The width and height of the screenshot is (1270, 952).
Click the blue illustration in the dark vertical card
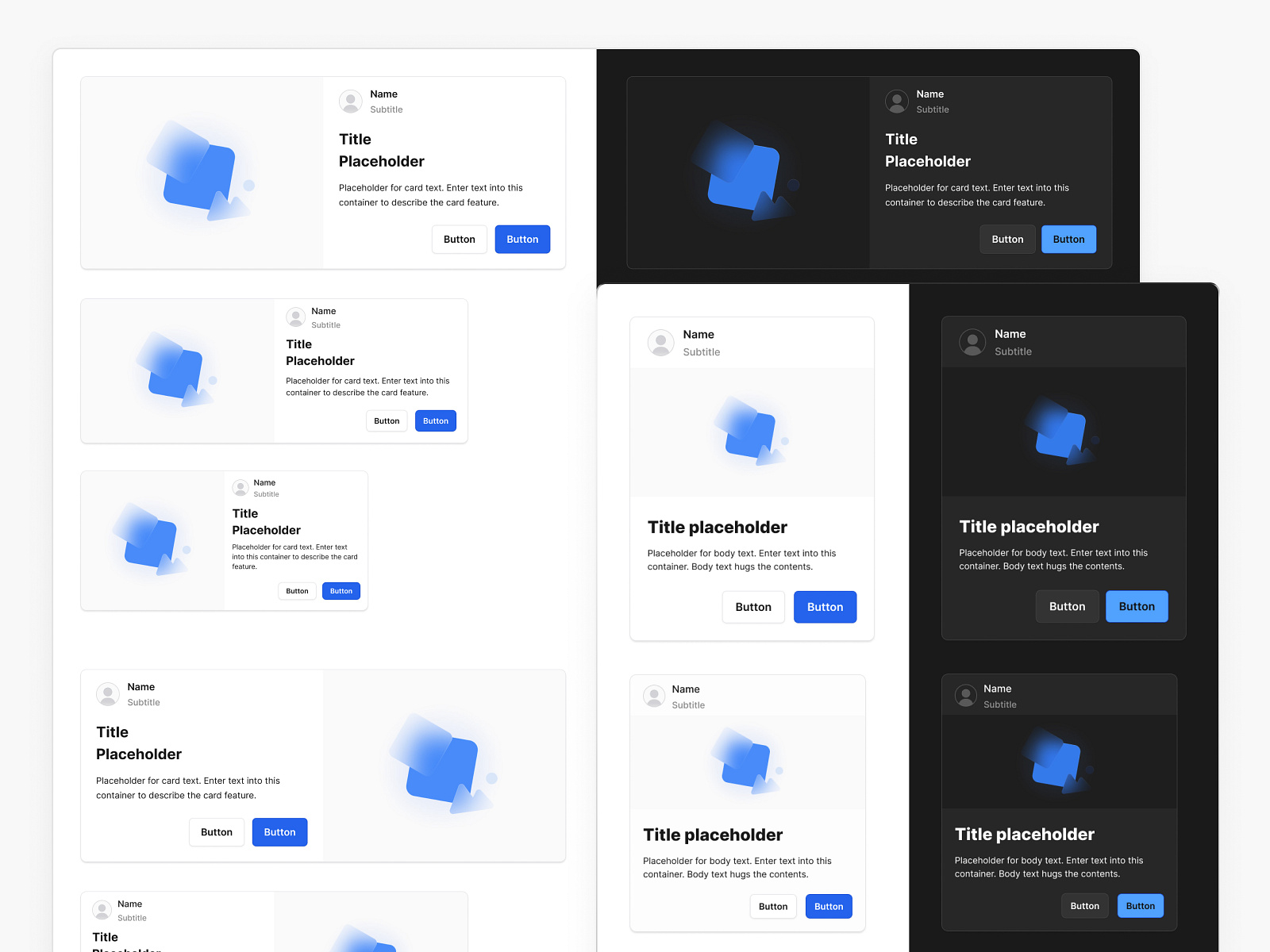pos(1062,432)
